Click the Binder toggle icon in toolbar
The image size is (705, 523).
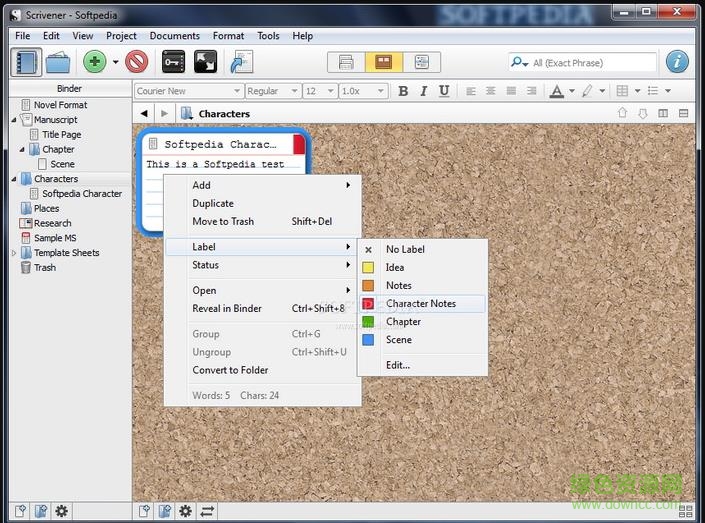click(x=25, y=62)
